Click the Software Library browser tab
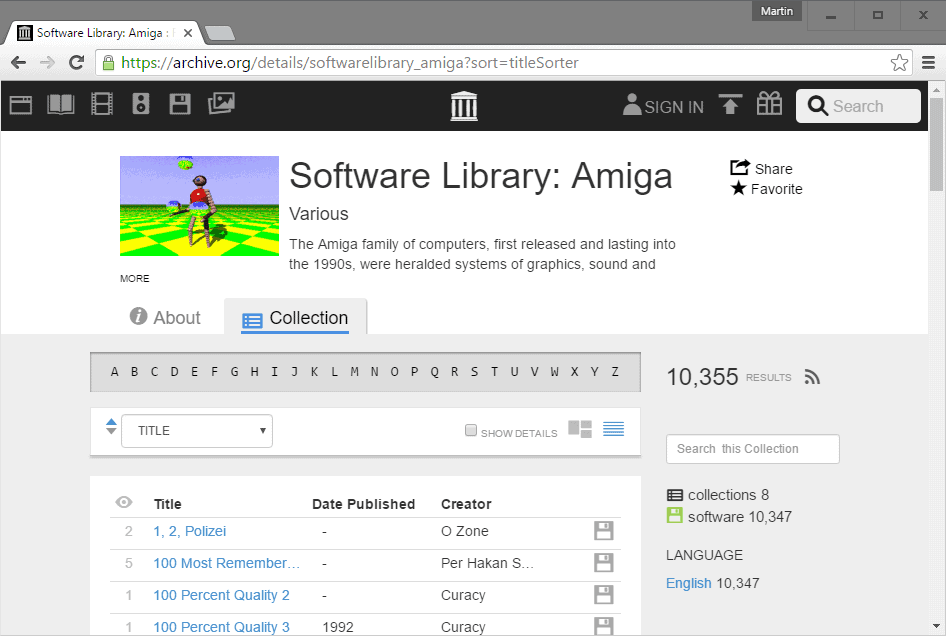This screenshot has width=946, height=636. (104, 33)
